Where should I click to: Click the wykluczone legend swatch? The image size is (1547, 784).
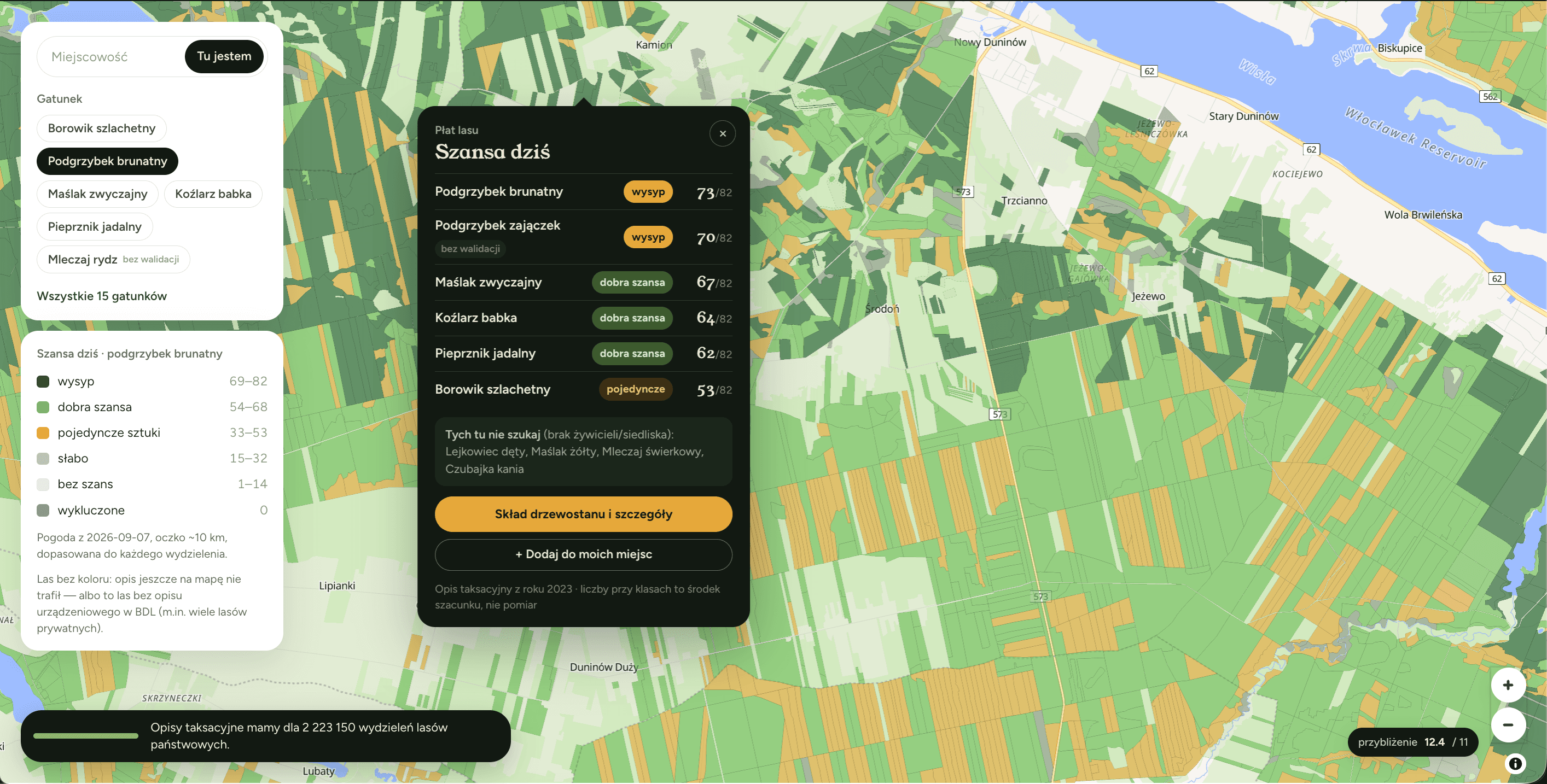pos(43,510)
